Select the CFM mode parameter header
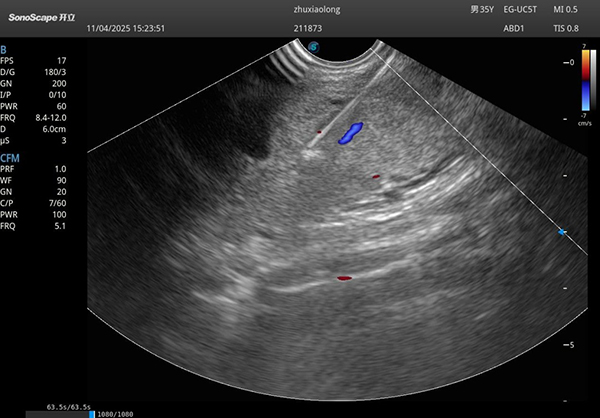Image resolution: width=600 pixels, height=418 pixels. (11, 158)
